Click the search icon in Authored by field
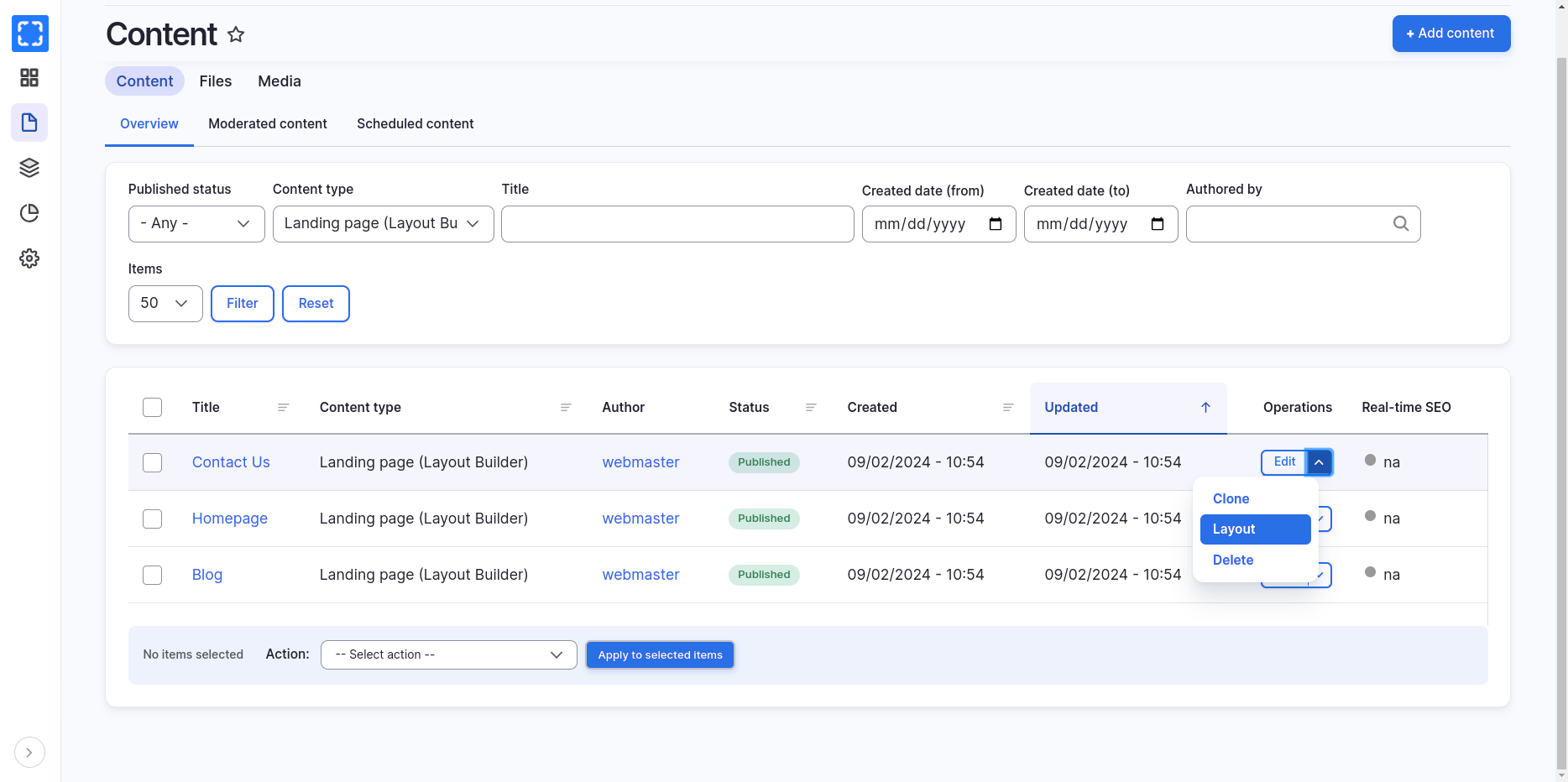Screen dimensions: 1568x782 coord(1400,224)
